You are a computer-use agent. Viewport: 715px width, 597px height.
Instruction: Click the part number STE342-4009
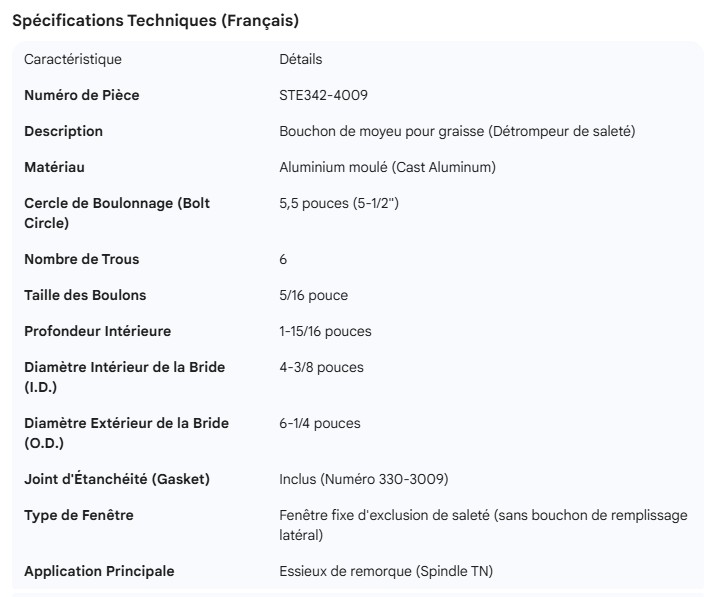323,95
